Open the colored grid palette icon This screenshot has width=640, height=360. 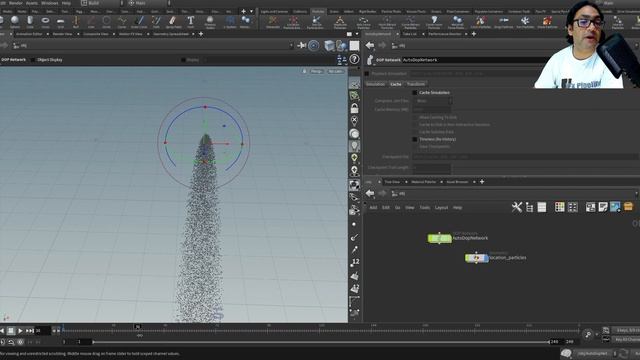point(560,207)
